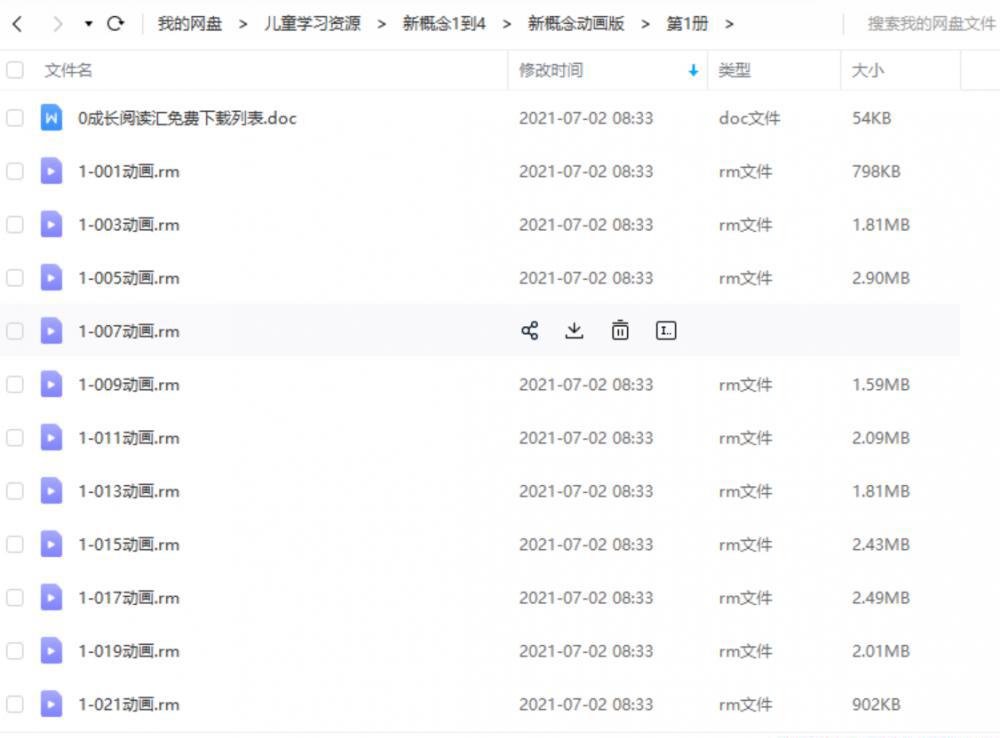Viewport: 1000px width, 738px height.
Task: Click the 第1册 breadcrumb
Action: (687, 24)
